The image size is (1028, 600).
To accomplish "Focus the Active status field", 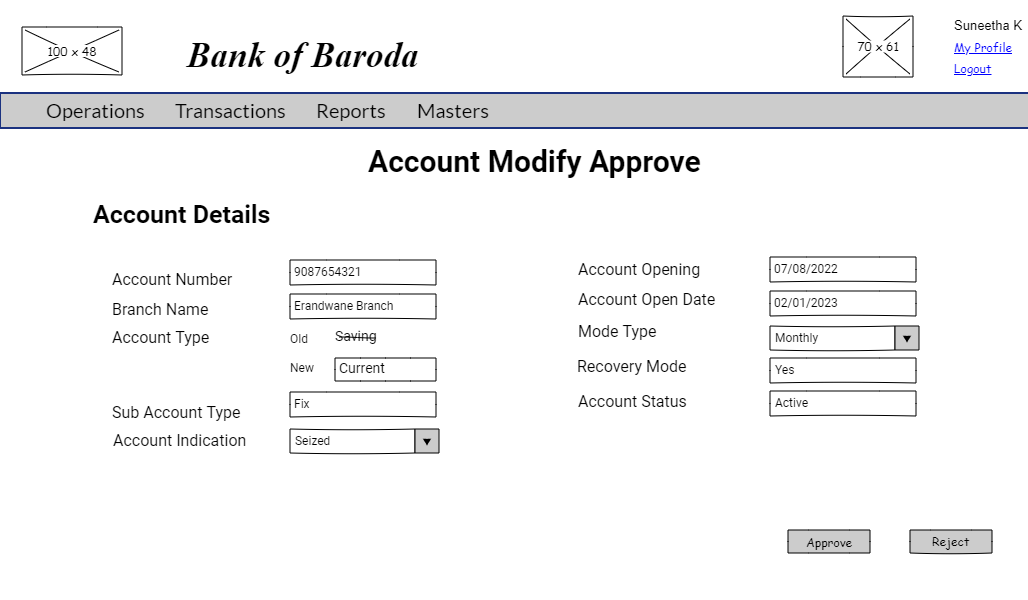I will click(842, 403).
